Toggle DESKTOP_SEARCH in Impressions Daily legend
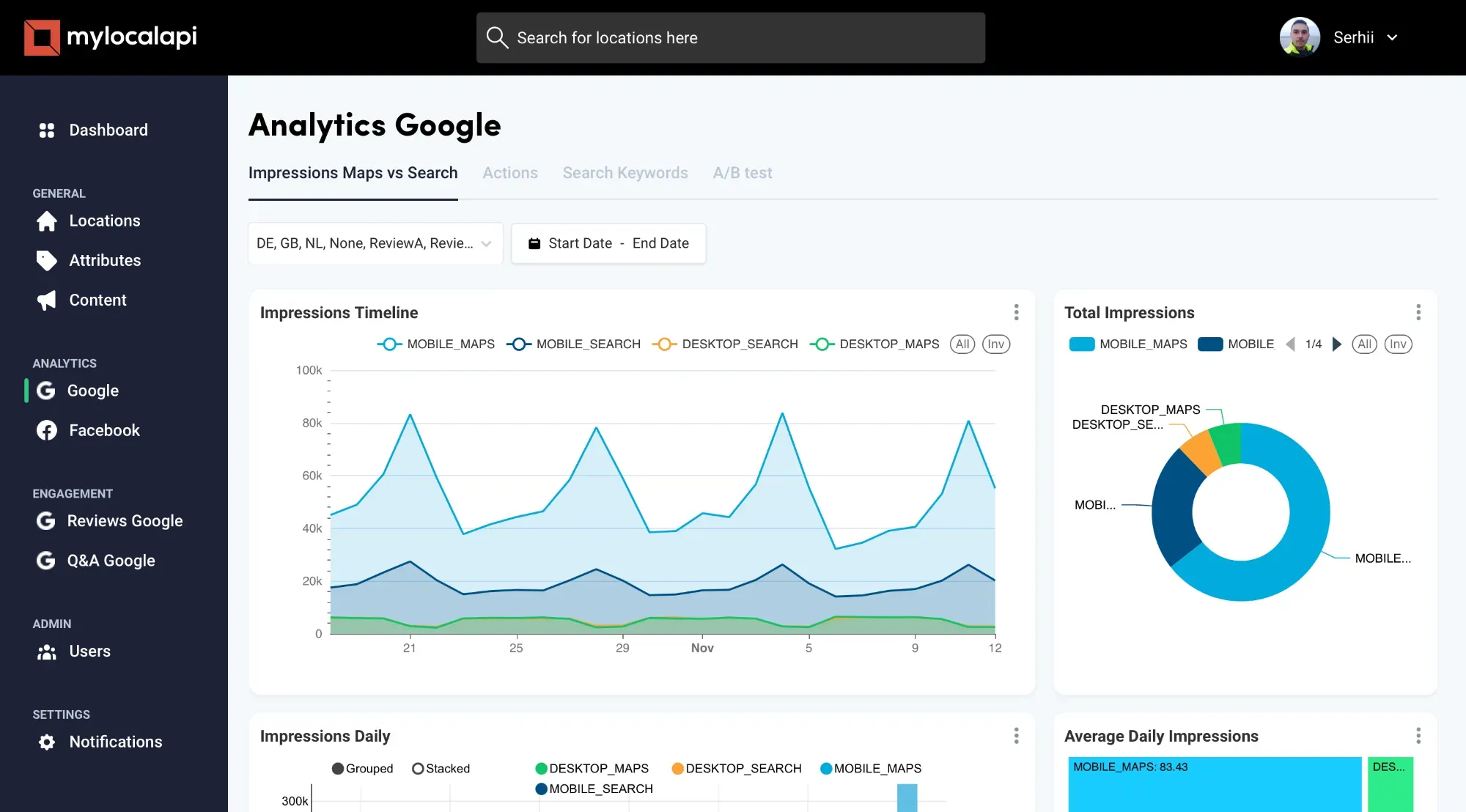 (x=737, y=769)
